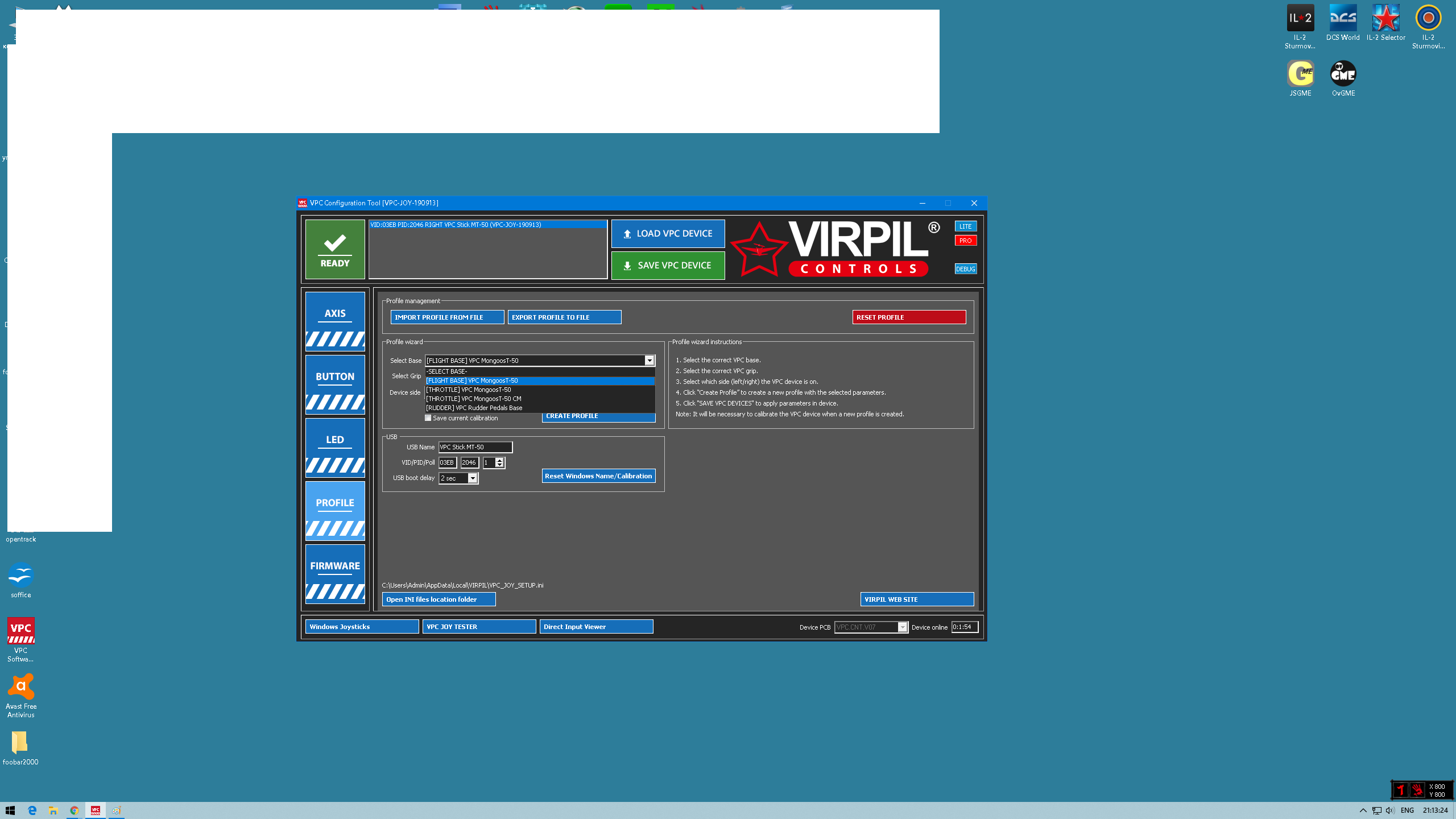Screen dimensions: 1456x819
Task: Enable the Save current calibration checkbox
Action: tap(428, 418)
